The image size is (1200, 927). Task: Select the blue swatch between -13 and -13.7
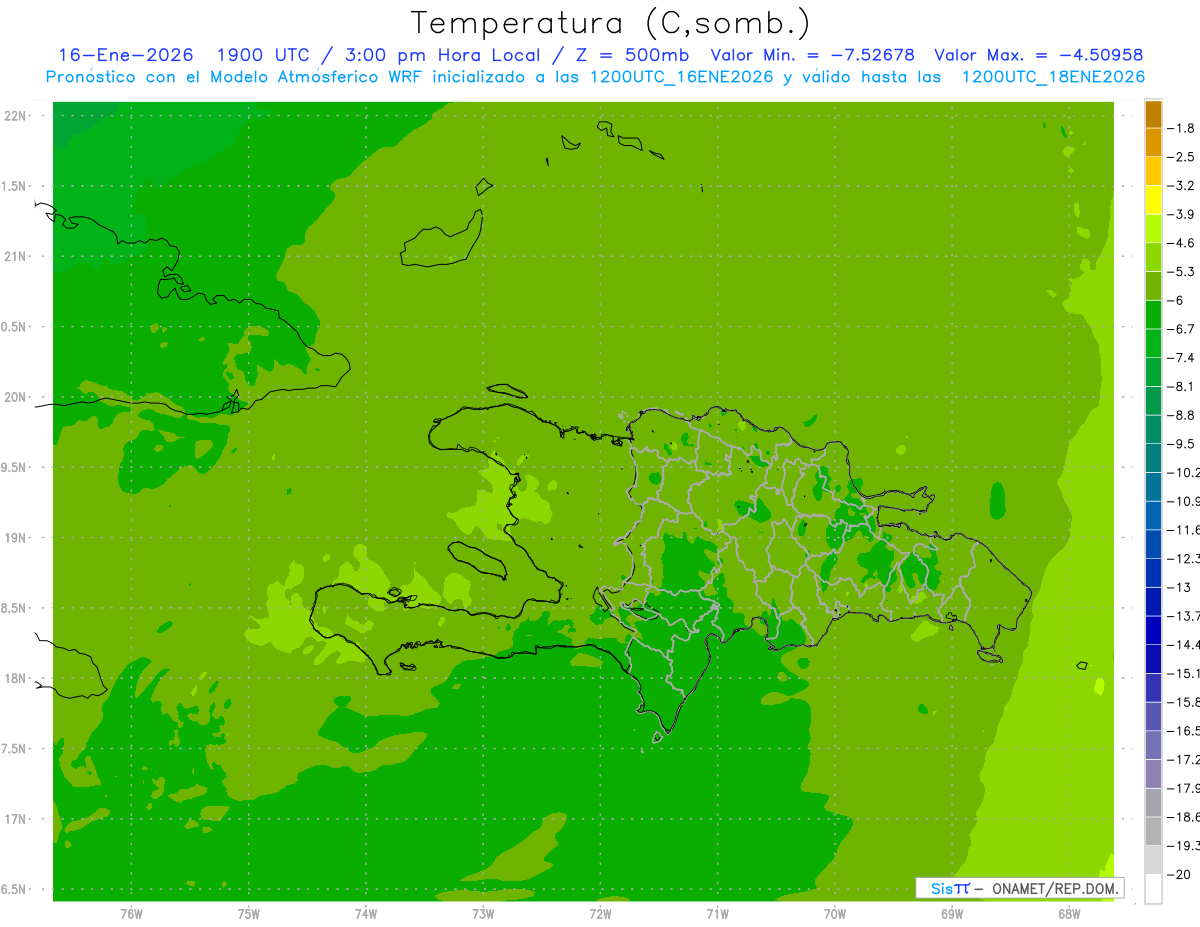1153,602
